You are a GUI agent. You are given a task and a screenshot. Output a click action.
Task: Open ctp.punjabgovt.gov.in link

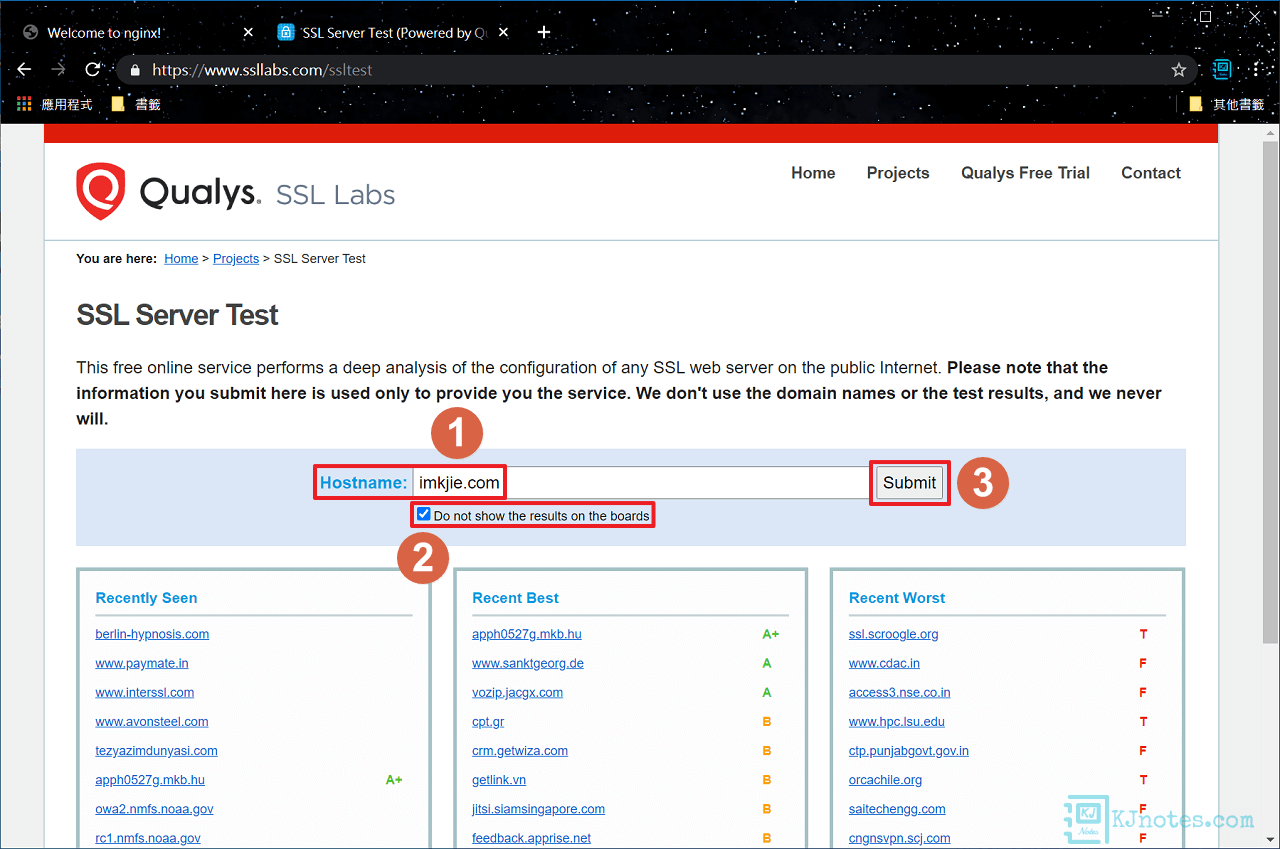coord(908,750)
